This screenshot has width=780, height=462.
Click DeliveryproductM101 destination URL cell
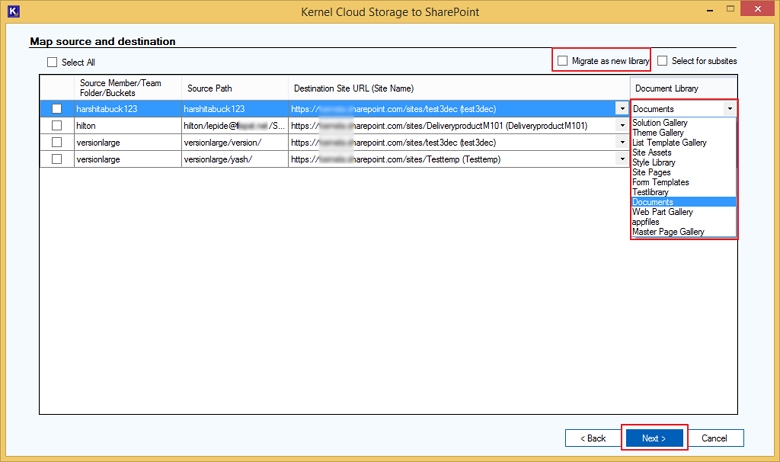pyautogui.click(x=453, y=126)
